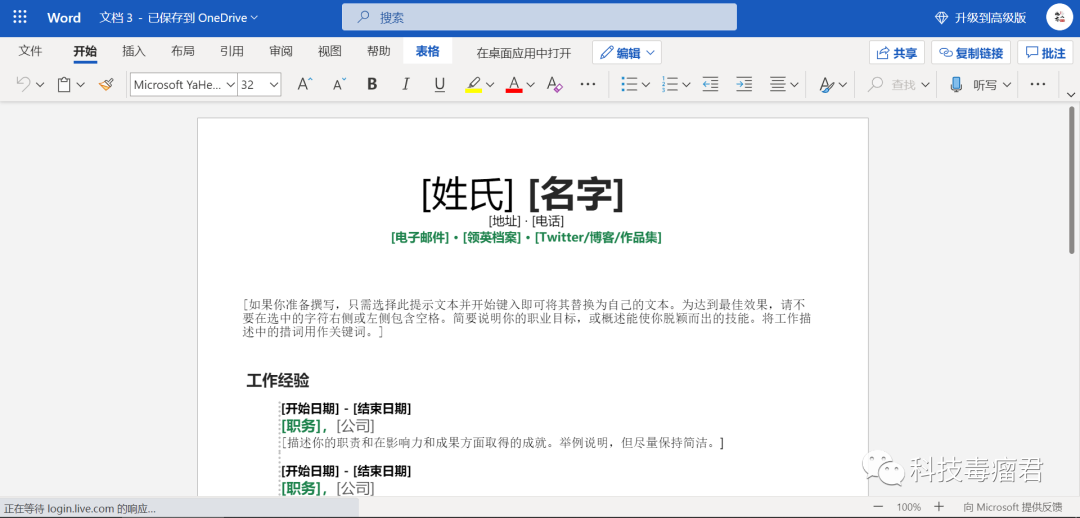Toggle italic formatting
The width and height of the screenshot is (1080, 518).
406,84
